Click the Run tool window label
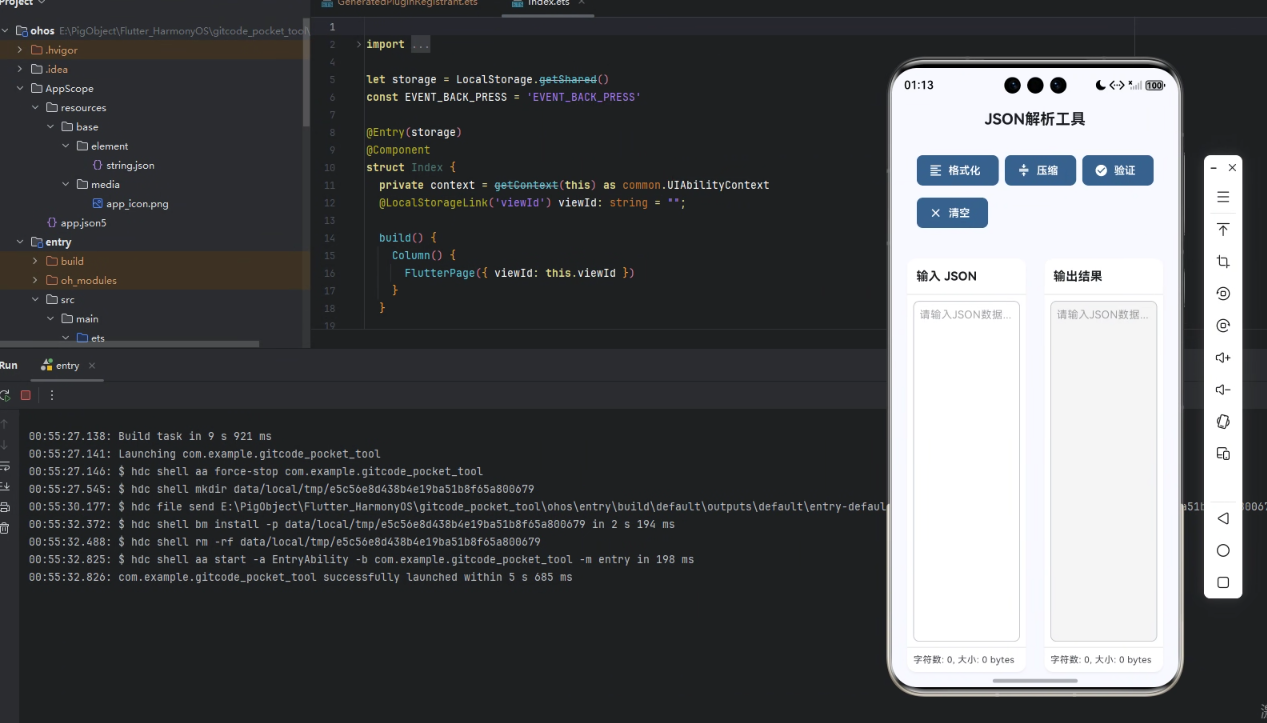 (9, 366)
